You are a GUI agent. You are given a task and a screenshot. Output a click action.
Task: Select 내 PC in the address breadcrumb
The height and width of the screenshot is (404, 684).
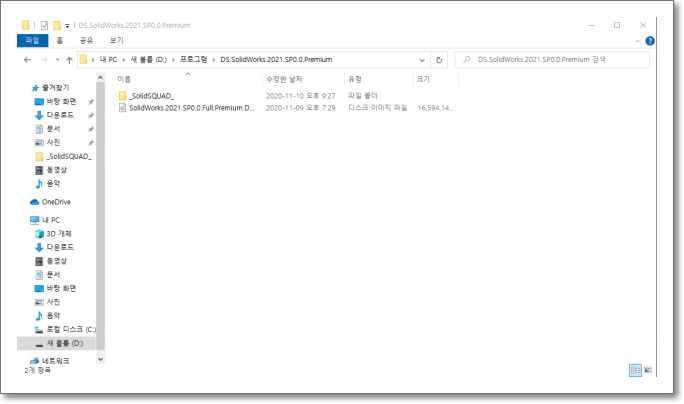[x=108, y=60]
